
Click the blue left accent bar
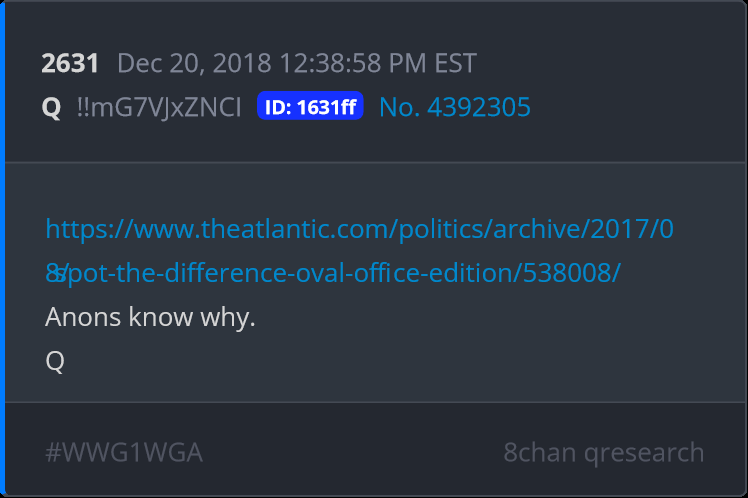2,249
